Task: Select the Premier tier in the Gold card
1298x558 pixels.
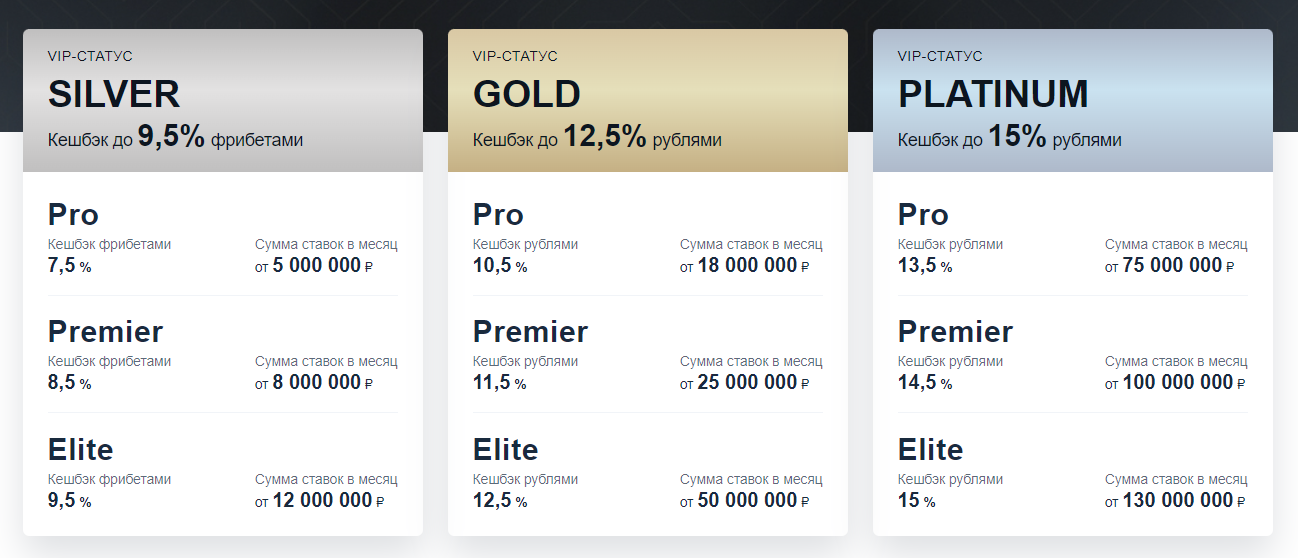Action: click(648, 355)
